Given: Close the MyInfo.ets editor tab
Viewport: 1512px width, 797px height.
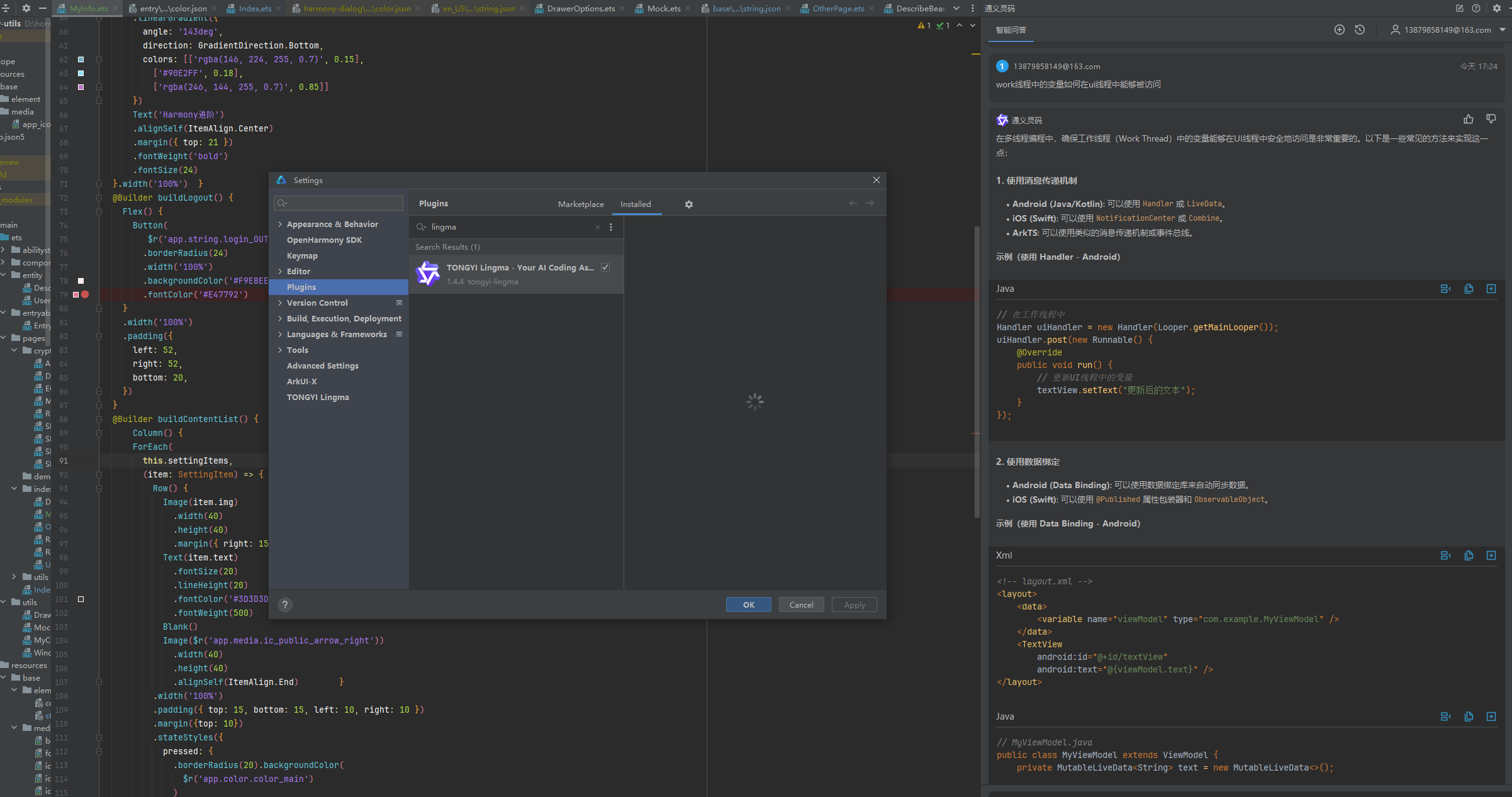Looking at the screenshot, I should [x=115, y=8].
